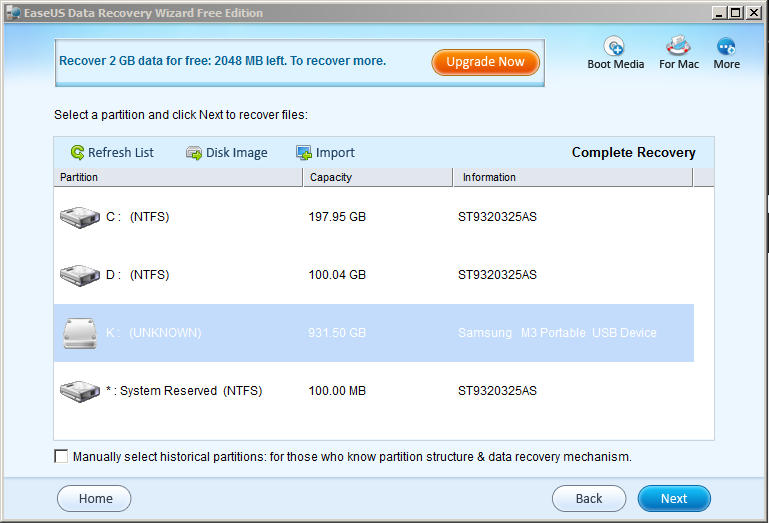
Task: Click the Boot Media disc icon
Action: (x=614, y=47)
